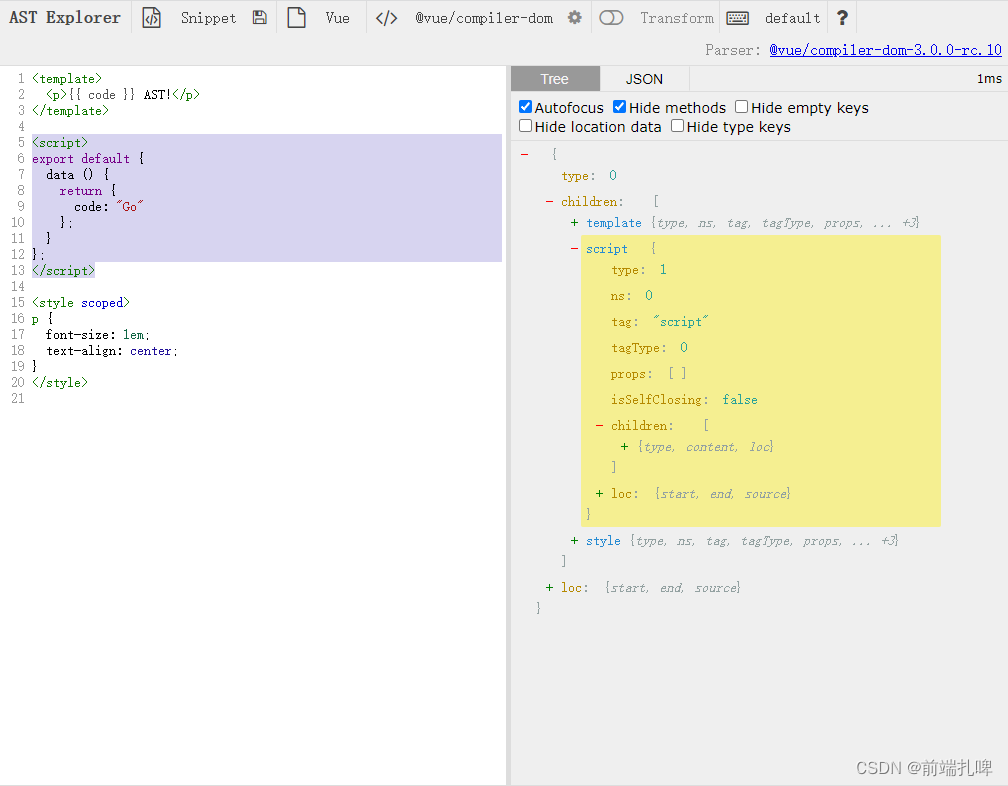This screenshot has height=786, width=1008.
Task: Click the script key in tree
Action: click(x=607, y=249)
